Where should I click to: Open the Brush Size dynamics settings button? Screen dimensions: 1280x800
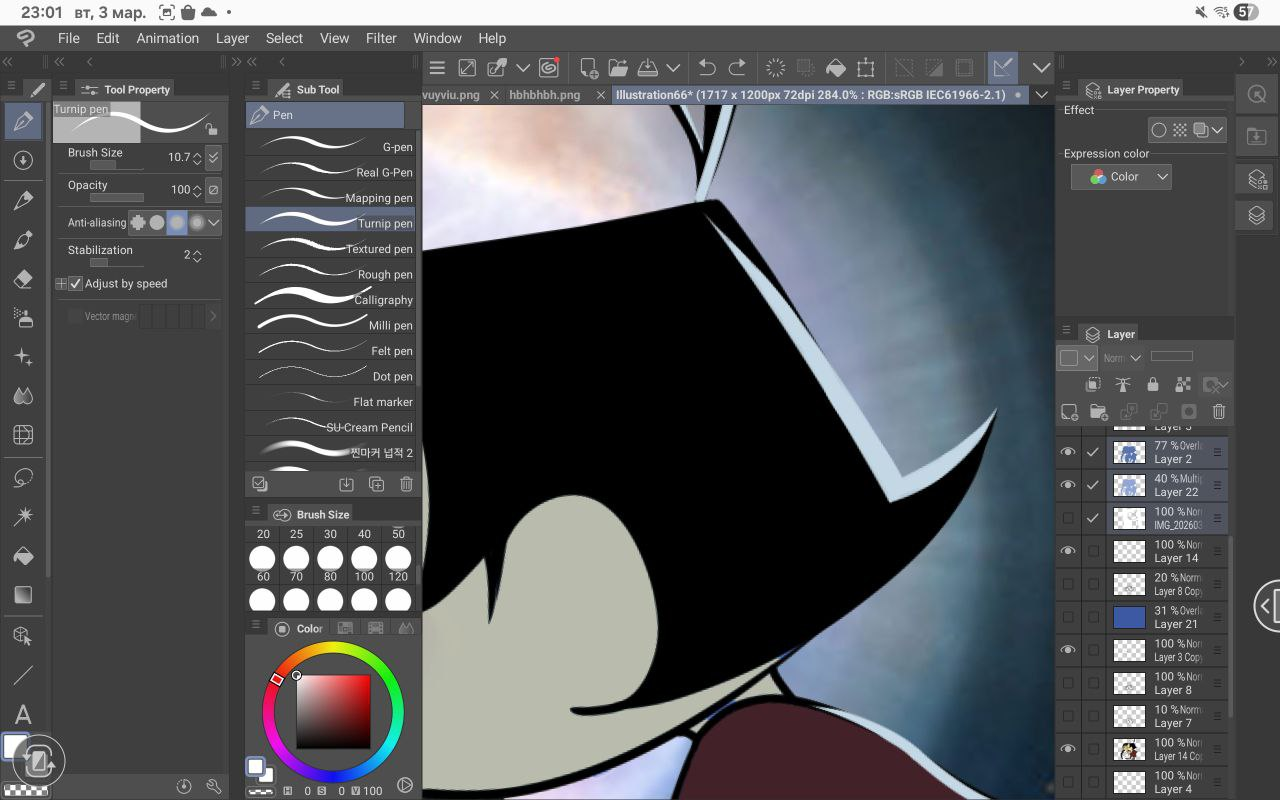pos(213,157)
